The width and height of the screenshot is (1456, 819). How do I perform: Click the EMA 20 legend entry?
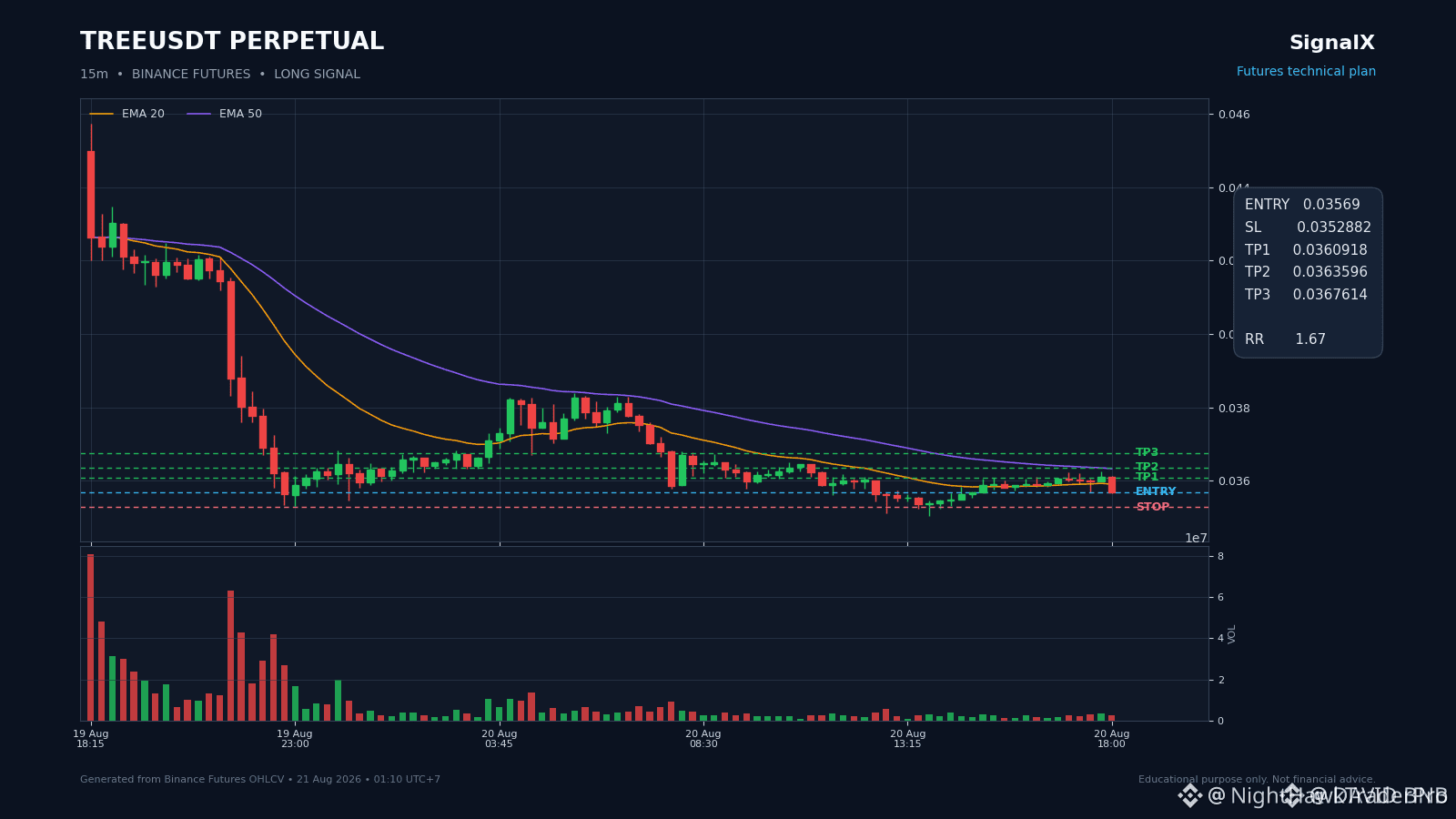127,114
